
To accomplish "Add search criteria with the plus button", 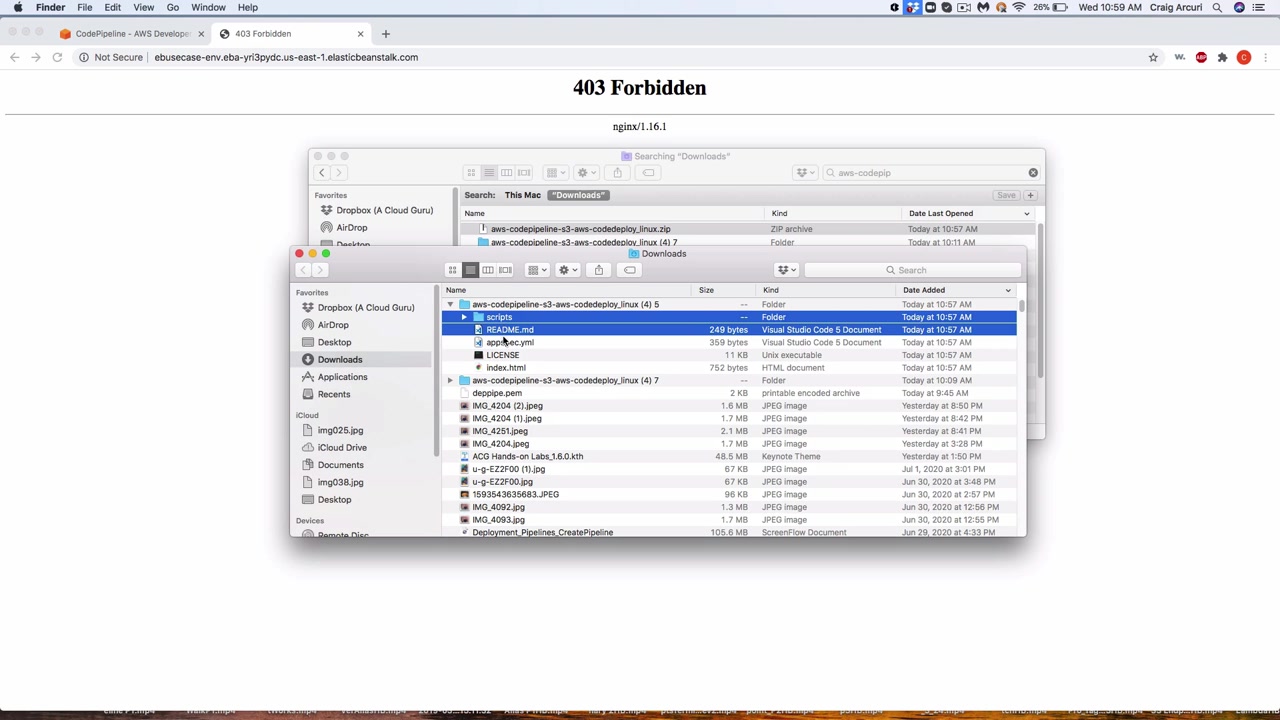I will pos(1030,195).
